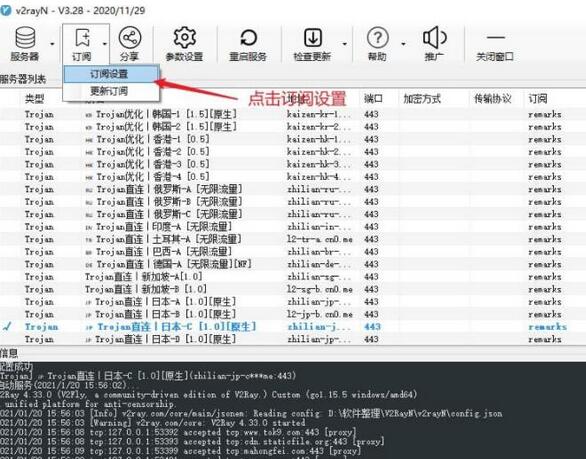
Task: Click the 订阅 column header in the list
Action: 537,99
